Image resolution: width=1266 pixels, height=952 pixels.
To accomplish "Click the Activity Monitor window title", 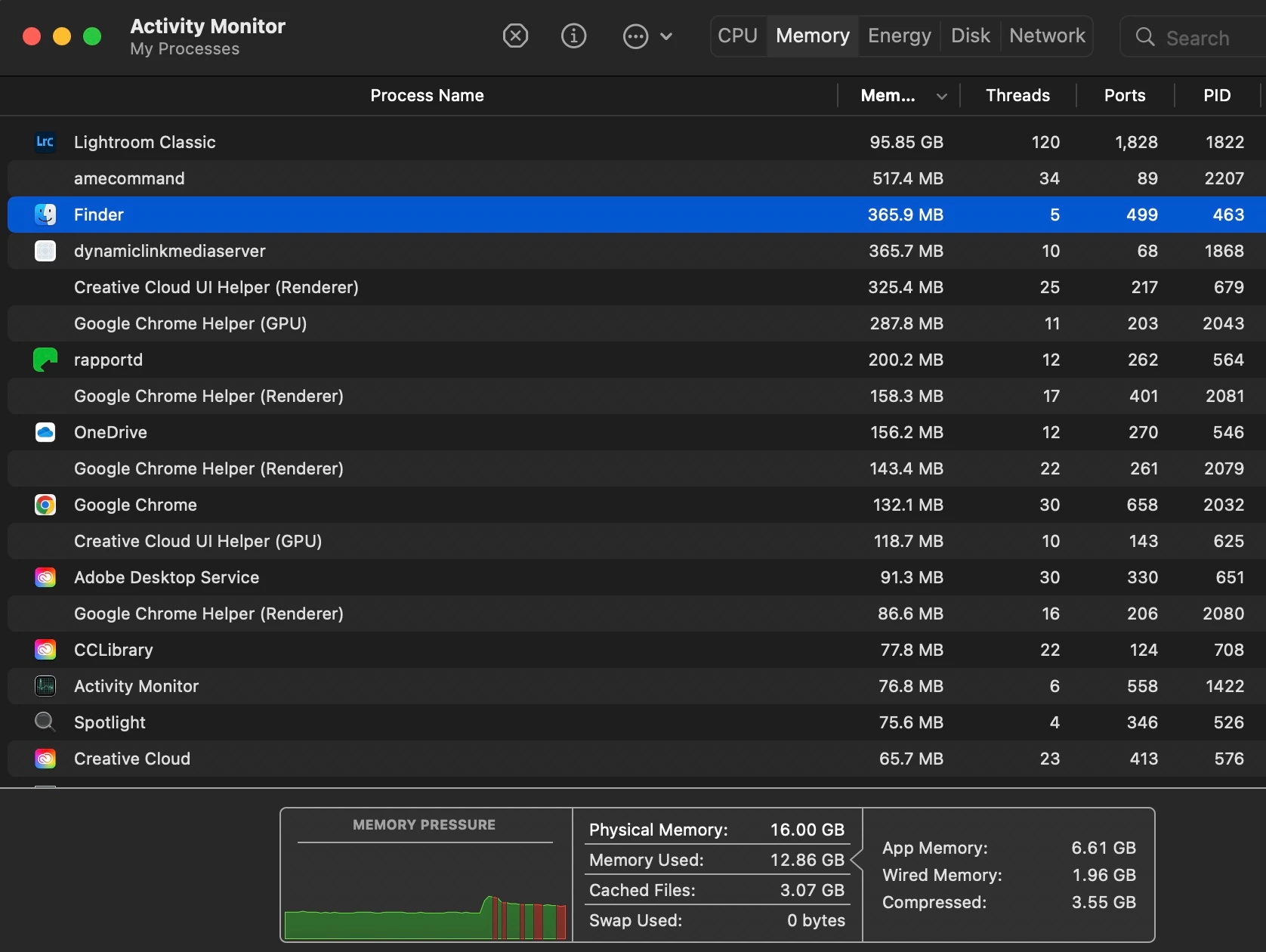I will click(x=208, y=26).
